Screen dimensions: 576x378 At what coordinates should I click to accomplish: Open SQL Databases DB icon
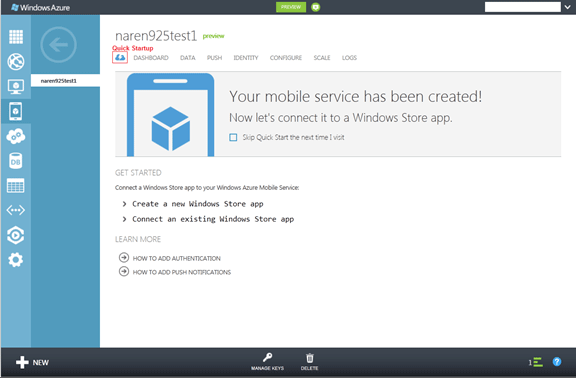[x=15, y=161]
